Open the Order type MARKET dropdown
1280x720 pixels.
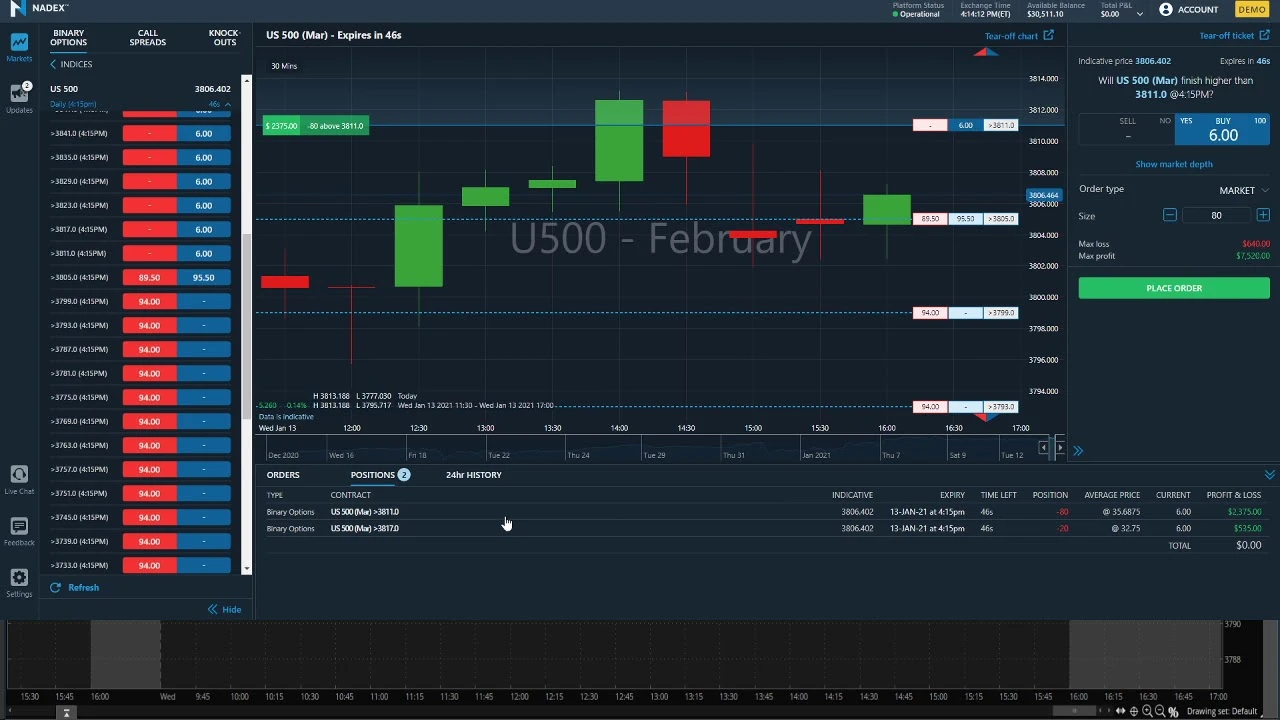[1243, 191]
